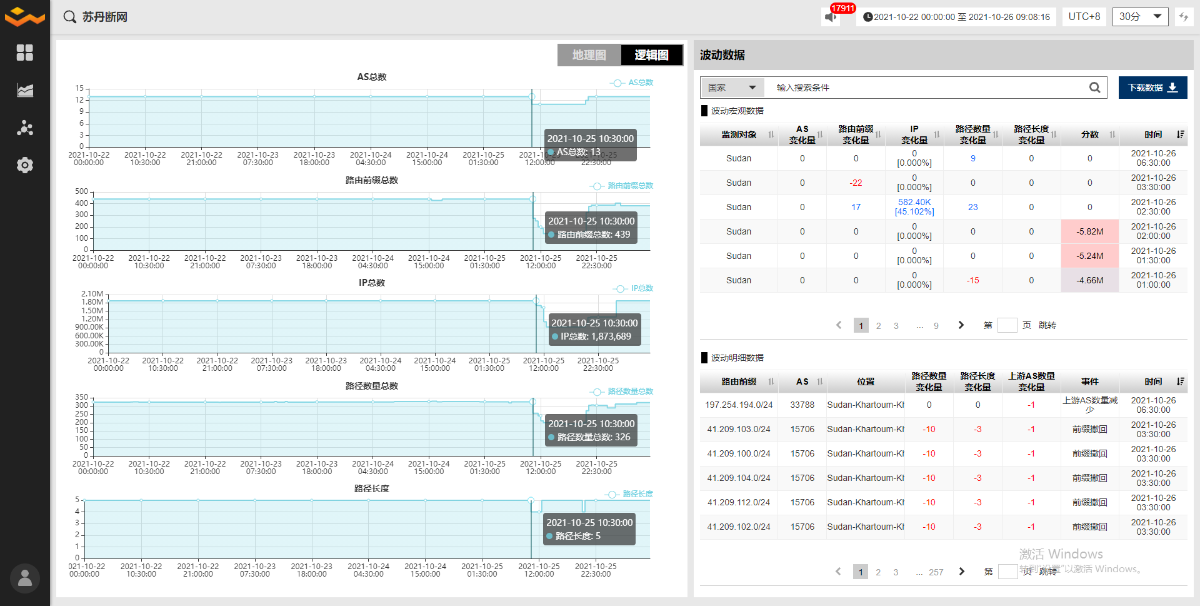
Task: Go to previous page of macro table
Action: tap(838, 325)
